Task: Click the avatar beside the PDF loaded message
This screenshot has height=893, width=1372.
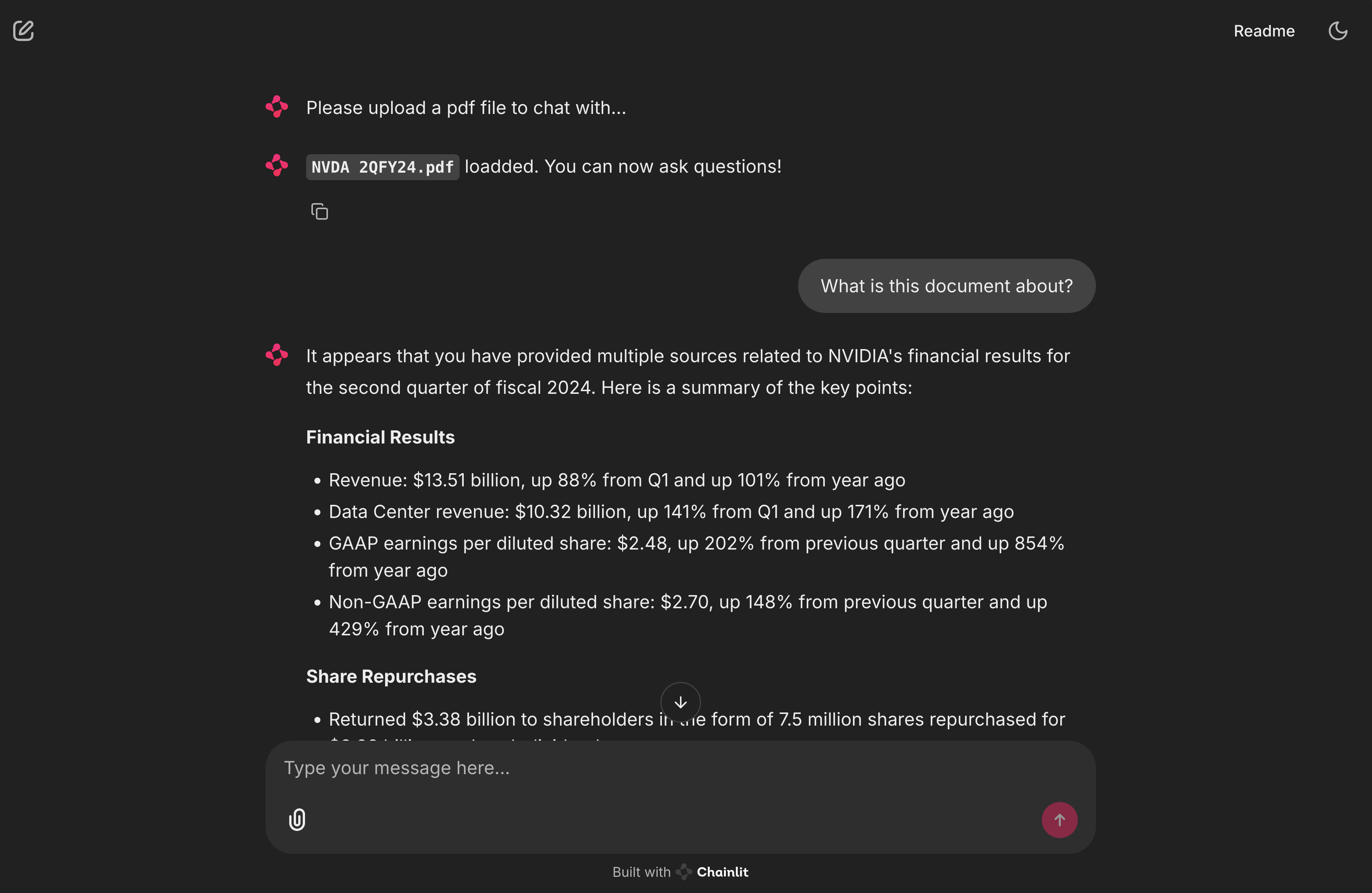Action: (x=277, y=166)
